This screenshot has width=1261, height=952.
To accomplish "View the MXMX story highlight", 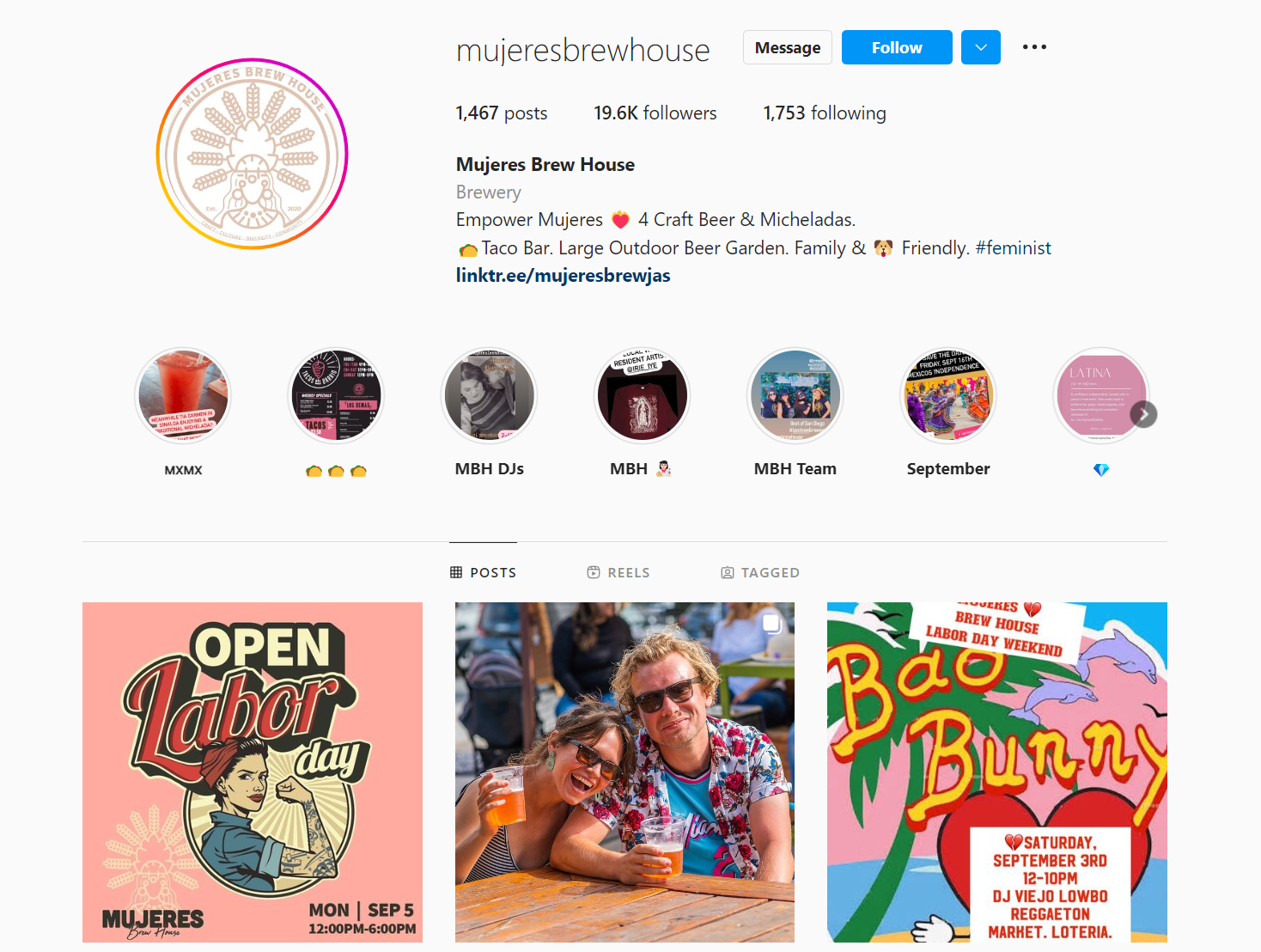I will coord(183,395).
